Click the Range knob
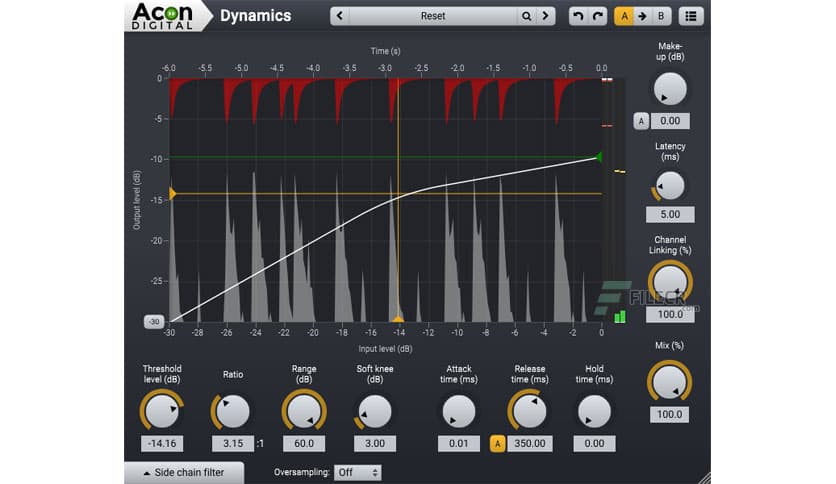 (x=304, y=411)
